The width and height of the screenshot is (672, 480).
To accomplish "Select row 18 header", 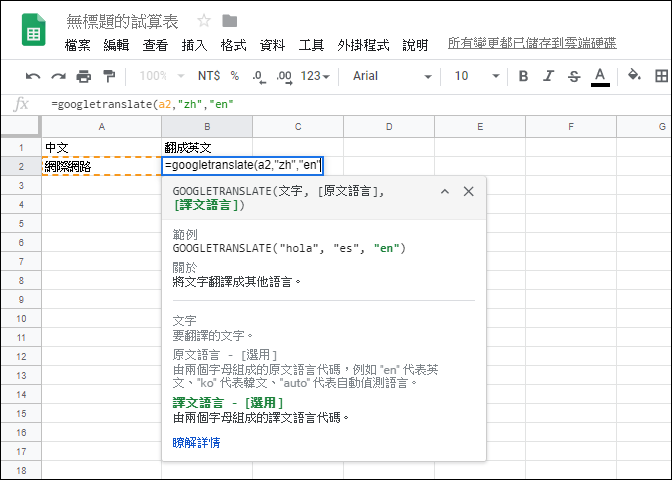I will 21,470.
